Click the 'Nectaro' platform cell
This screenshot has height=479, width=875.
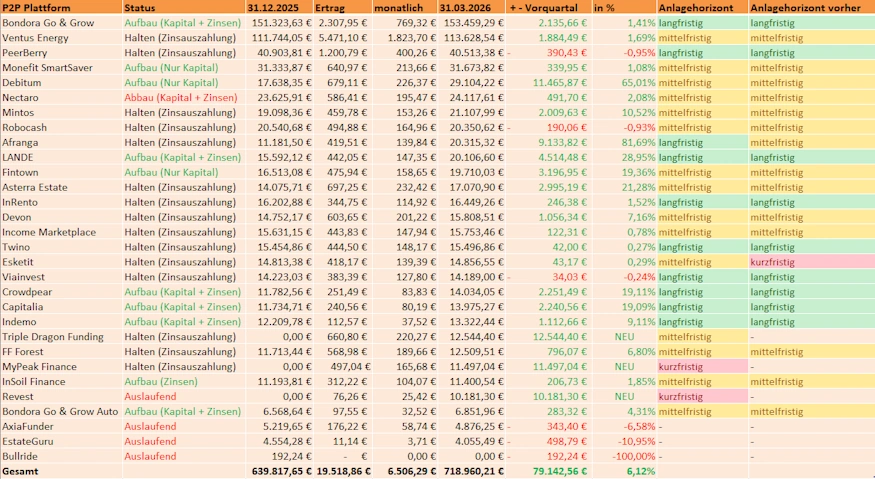[x=61, y=98]
